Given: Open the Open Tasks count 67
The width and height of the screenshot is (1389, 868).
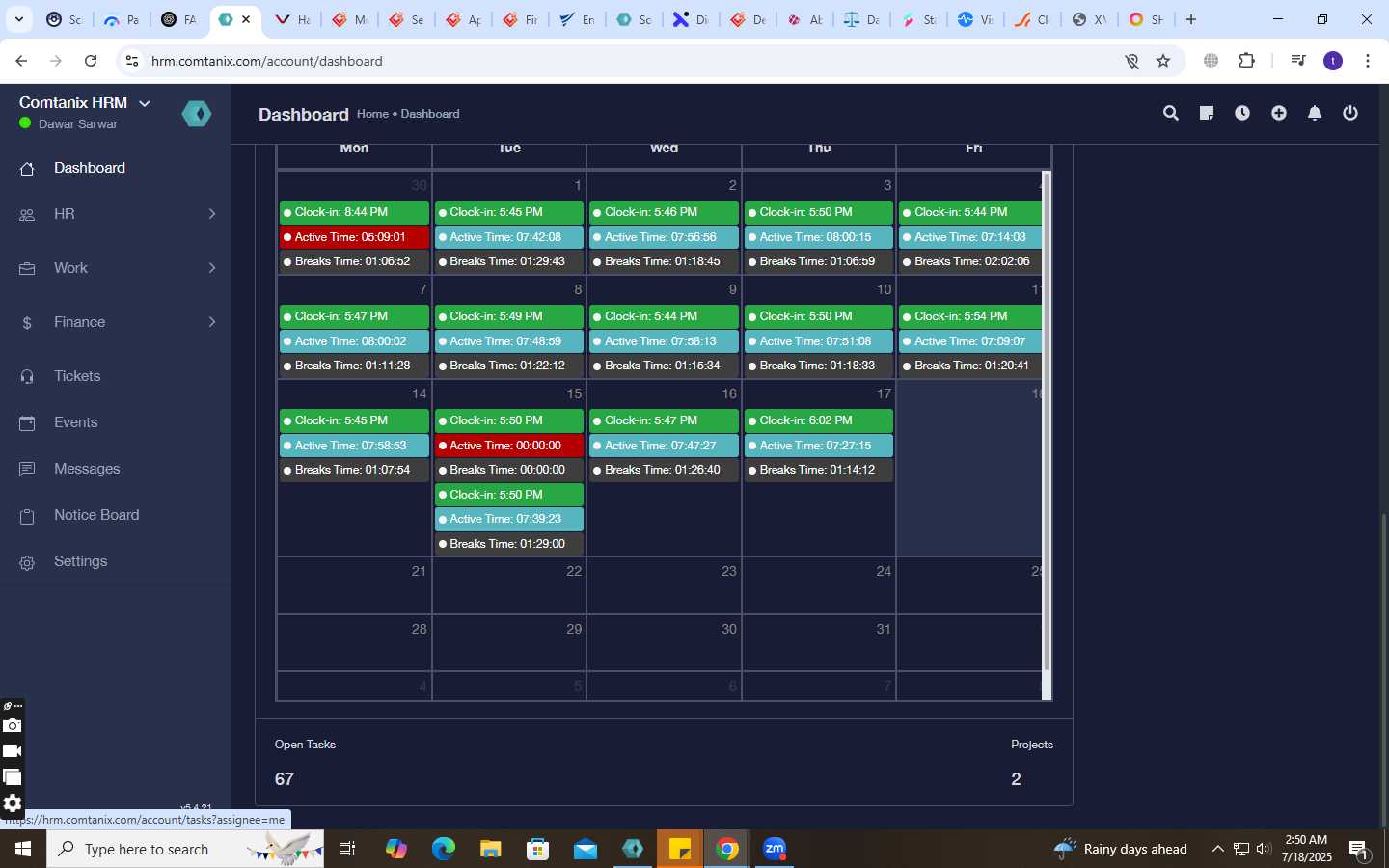Looking at the screenshot, I should (x=285, y=779).
